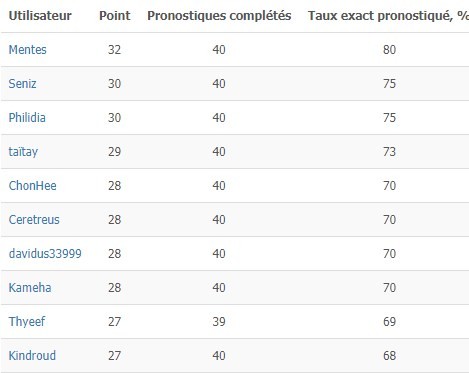This screenshot has height=373, width=469.
Task: Select Mentes exact rate value 80
Action: [389, 50]
